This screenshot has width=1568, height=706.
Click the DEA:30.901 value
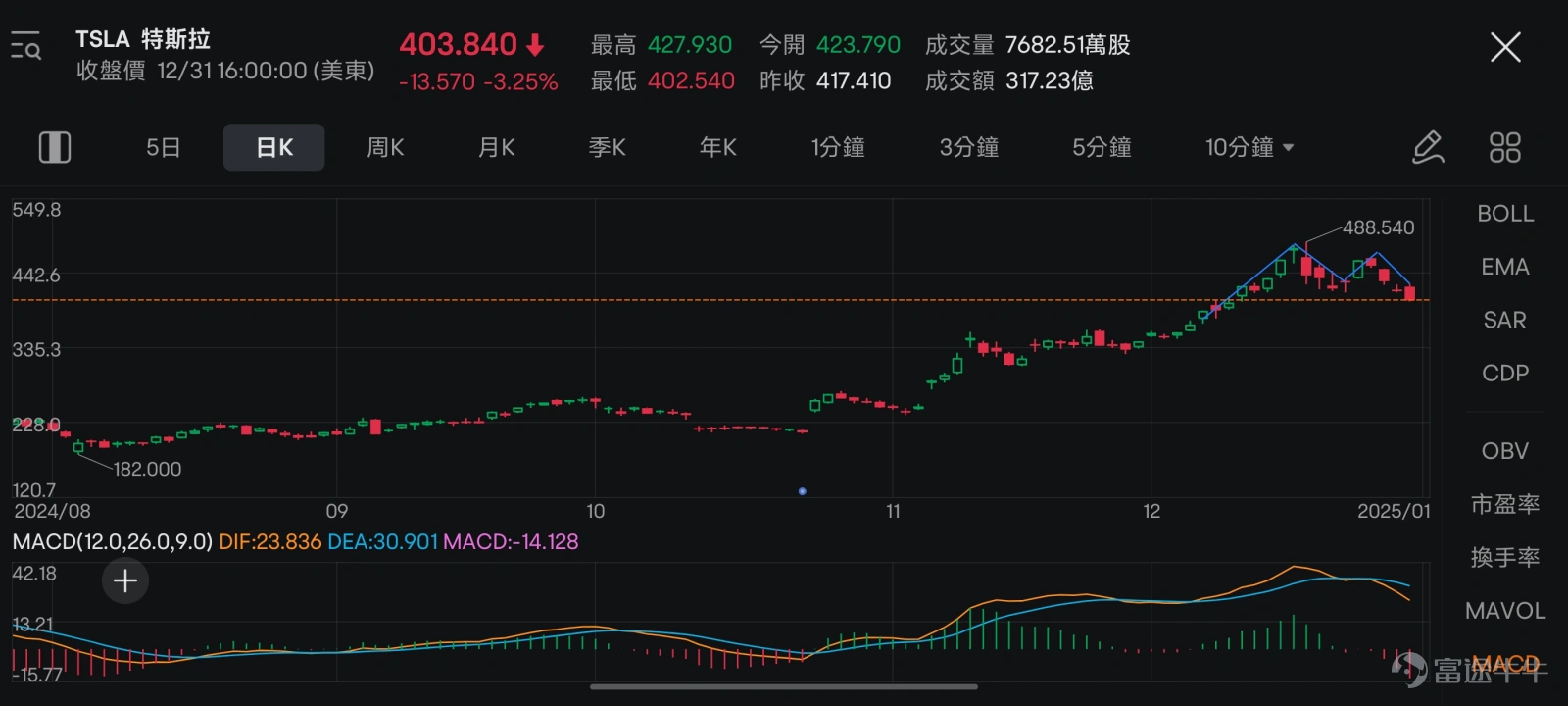click(382, 541)
